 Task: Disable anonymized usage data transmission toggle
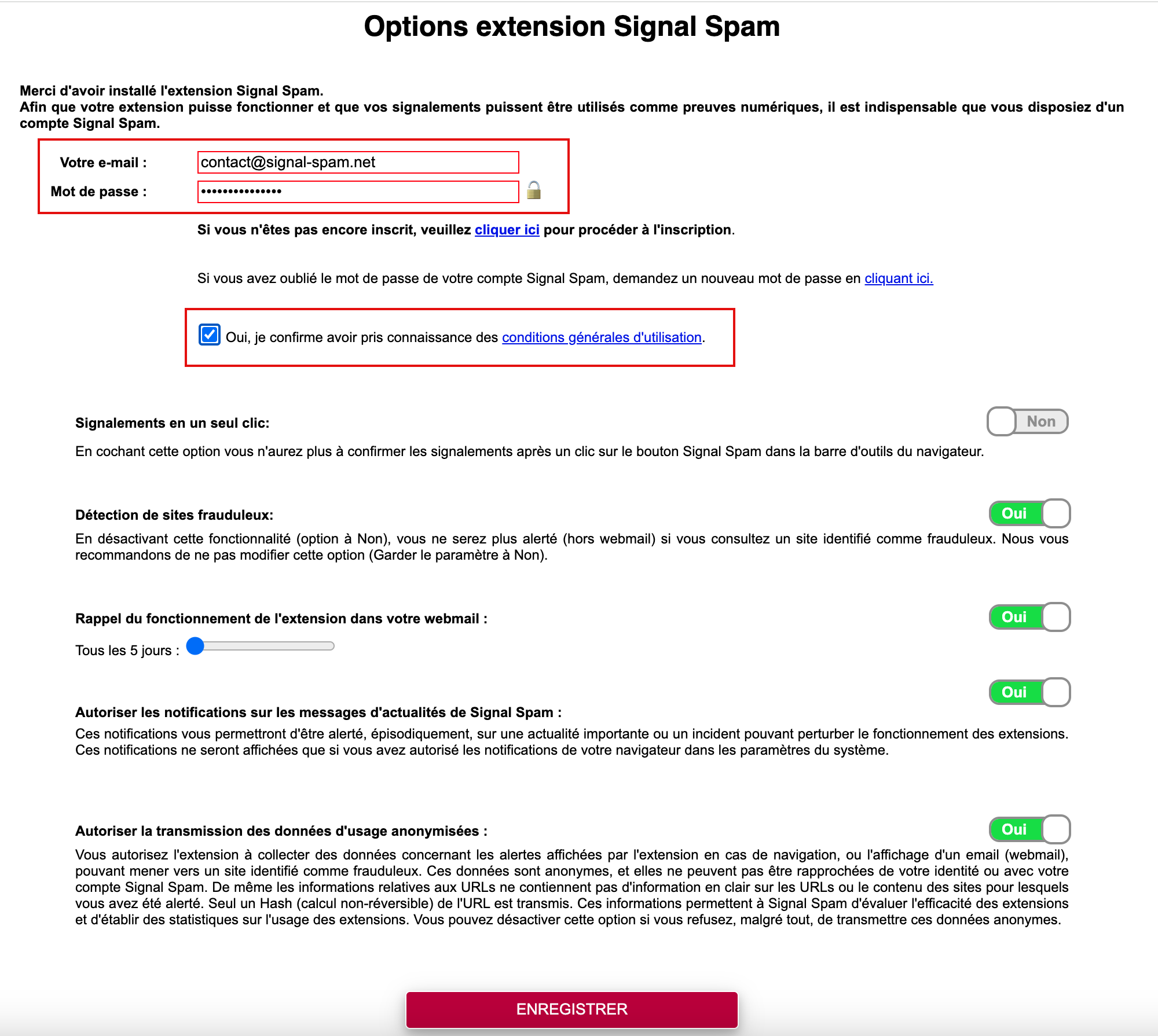pos(1029,829)
